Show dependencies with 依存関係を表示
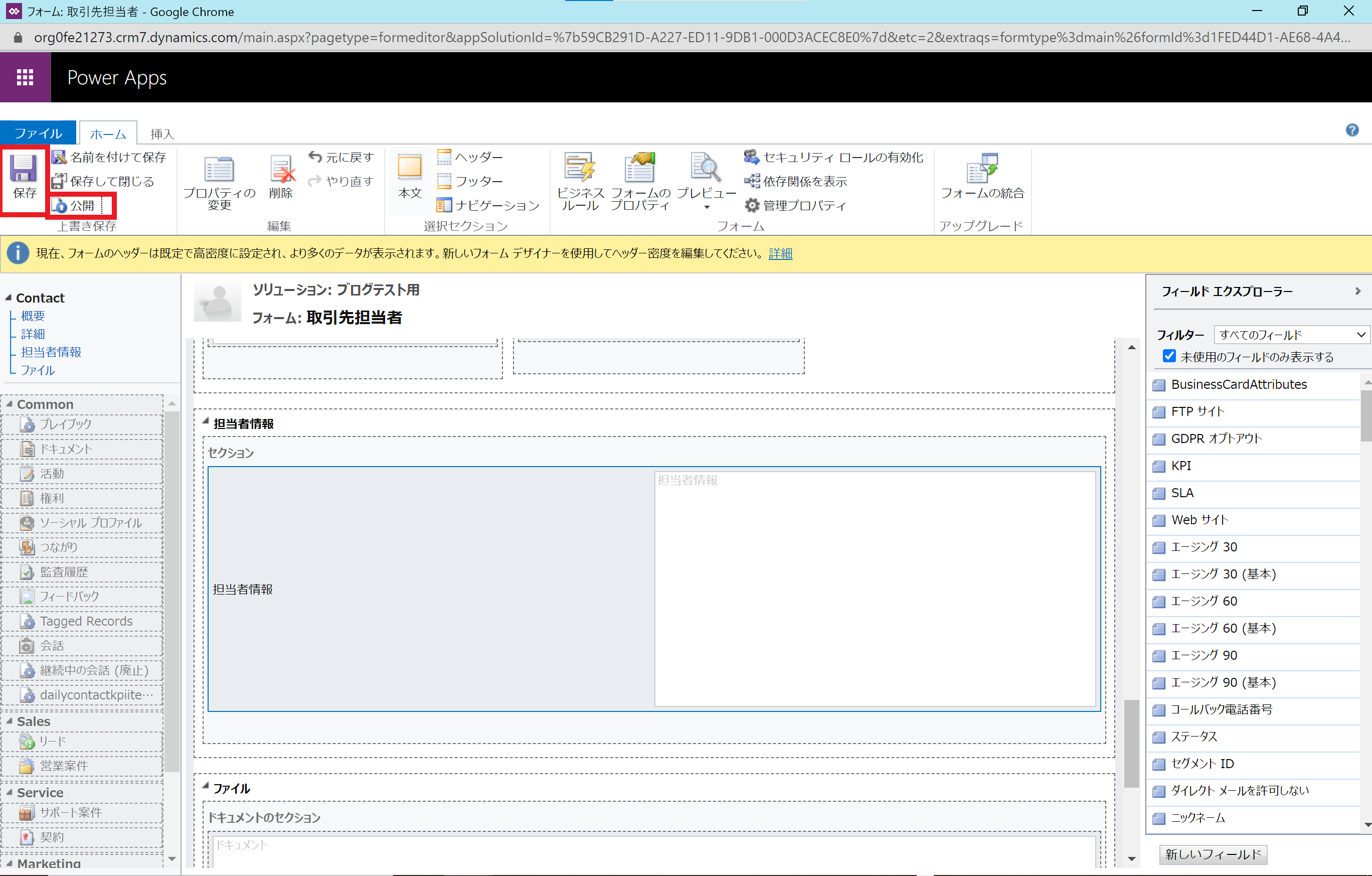Image resolution: width=1372 pixels, height=876 pixels. point(796,181)
